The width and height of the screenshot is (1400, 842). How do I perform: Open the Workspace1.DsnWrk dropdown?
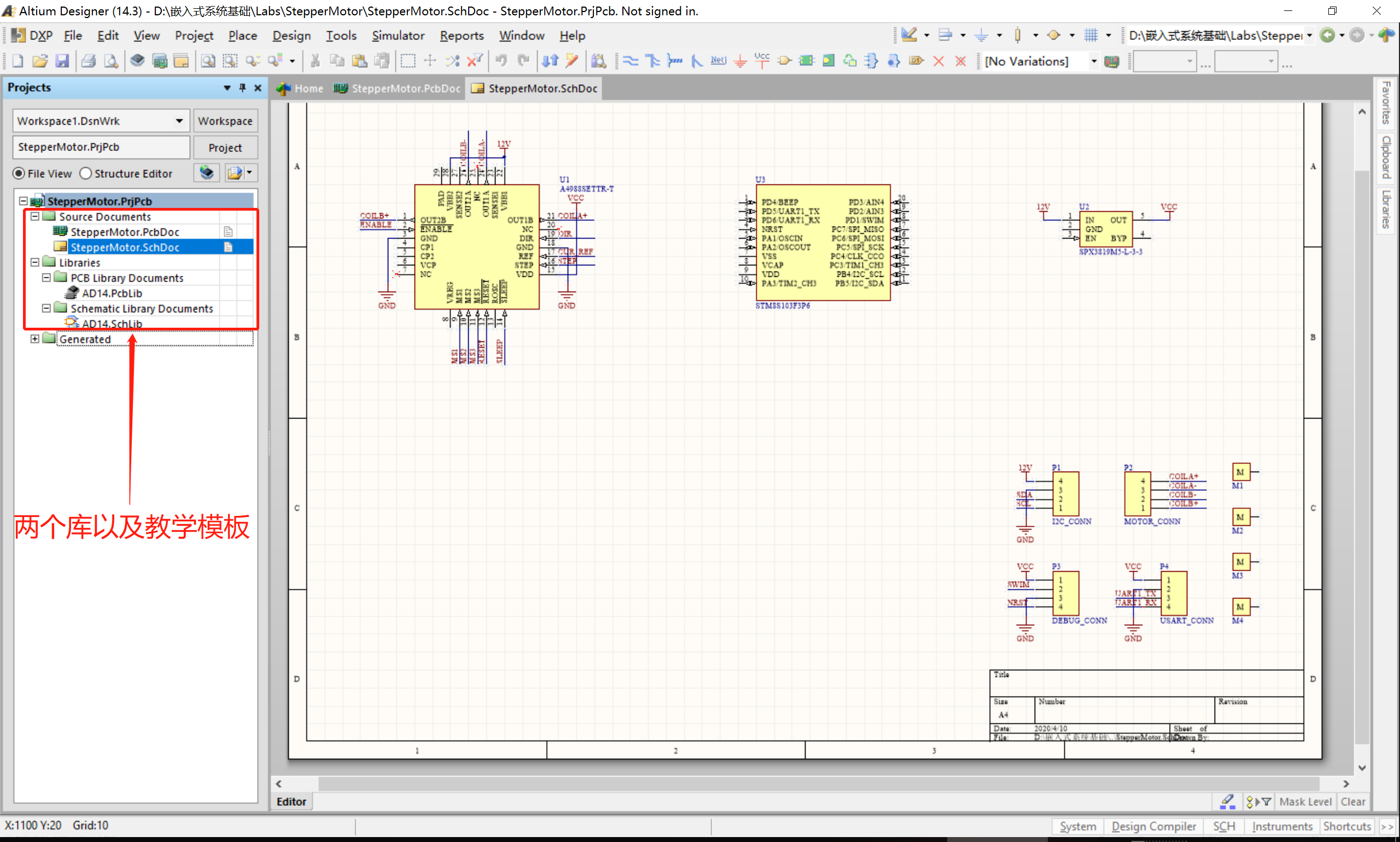coord(179,121)
